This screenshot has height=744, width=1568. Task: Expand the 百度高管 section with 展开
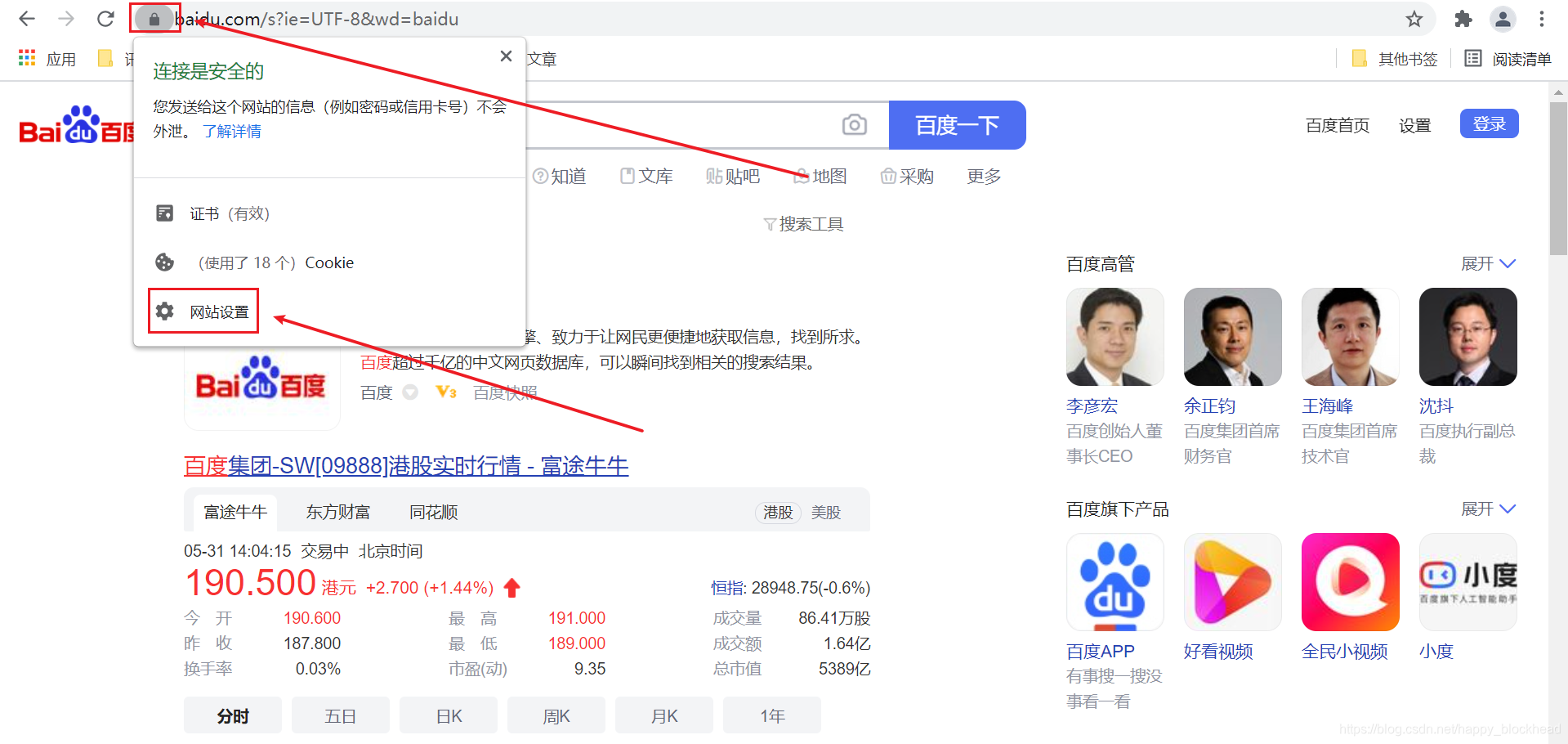pyautogui.click(x=1488, y=263)
